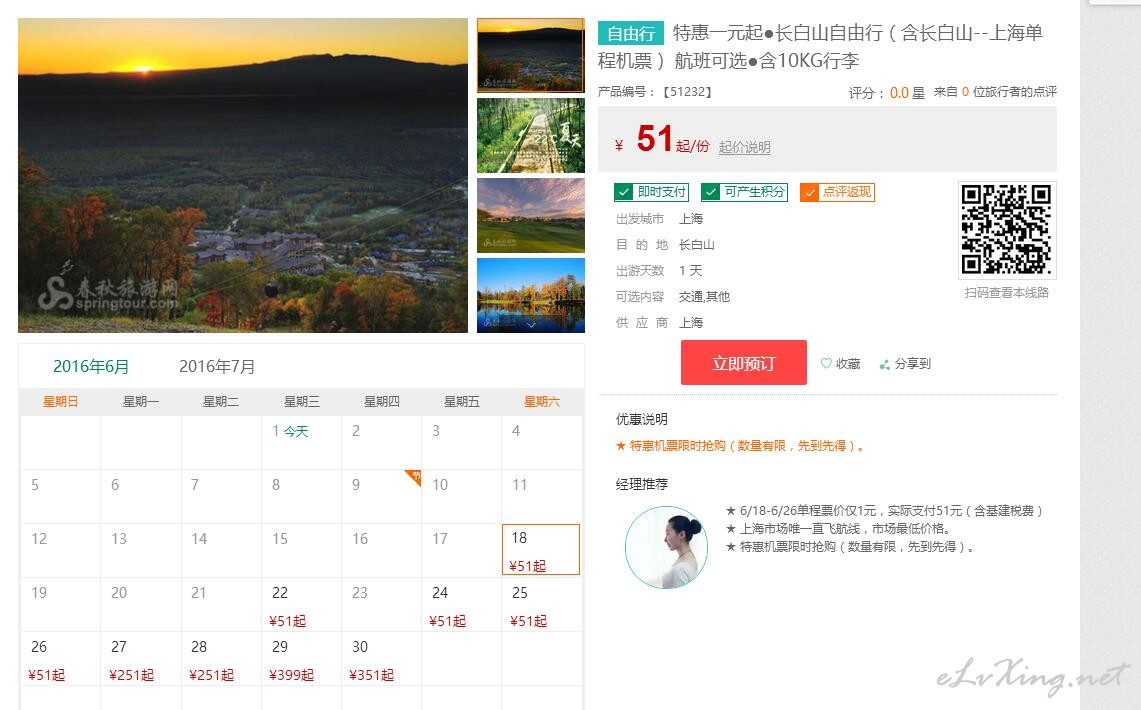Toggle the 即时支付 checkbox
The image size is (1141, 710).
[623, 192]
